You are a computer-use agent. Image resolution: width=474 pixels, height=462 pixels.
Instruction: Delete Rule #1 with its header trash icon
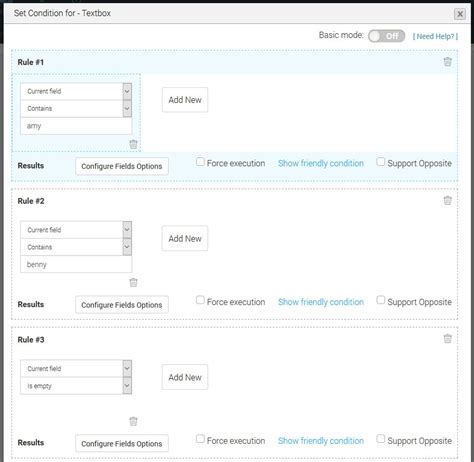click(x=447, y=62)
